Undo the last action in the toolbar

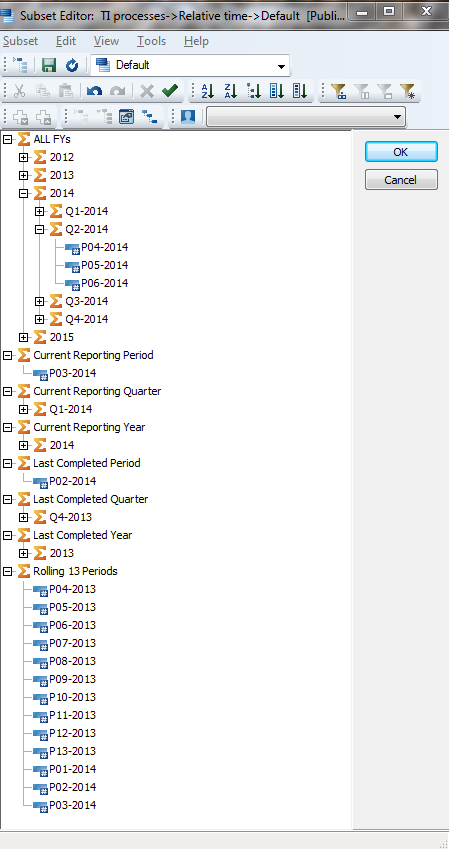[94, 91]
